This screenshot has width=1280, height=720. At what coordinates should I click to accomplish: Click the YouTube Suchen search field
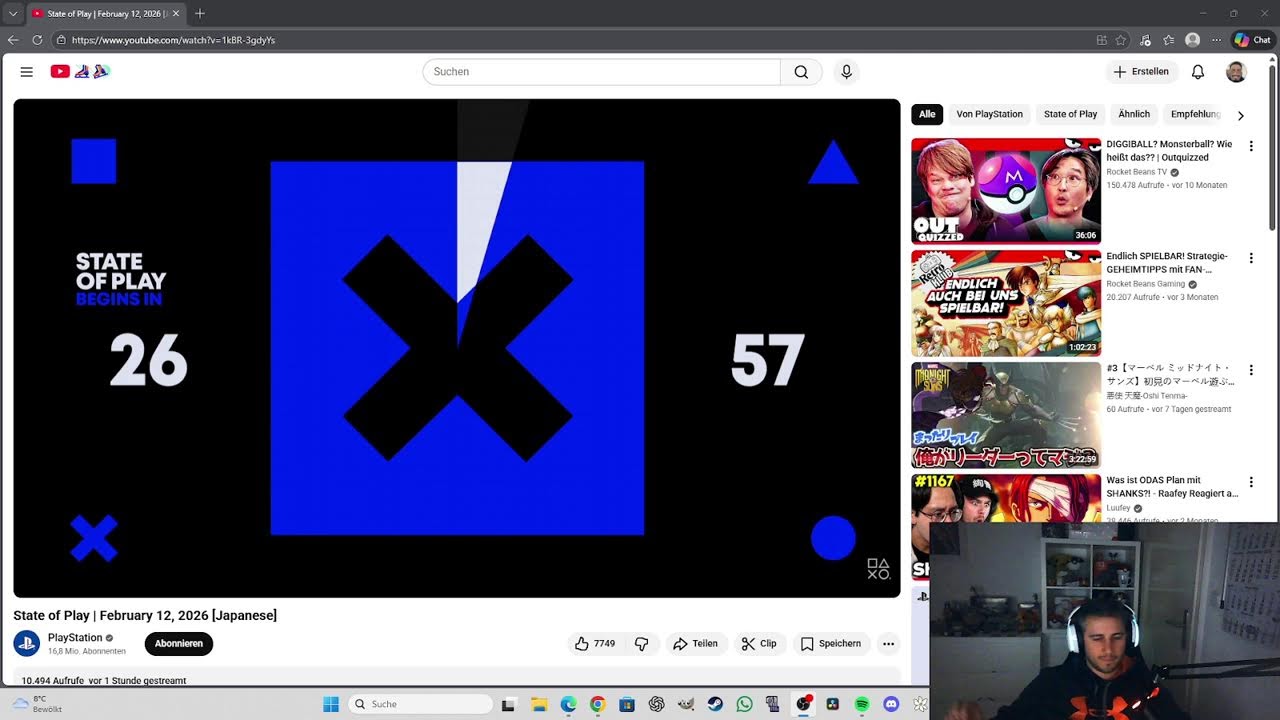(x=602, y=72)
